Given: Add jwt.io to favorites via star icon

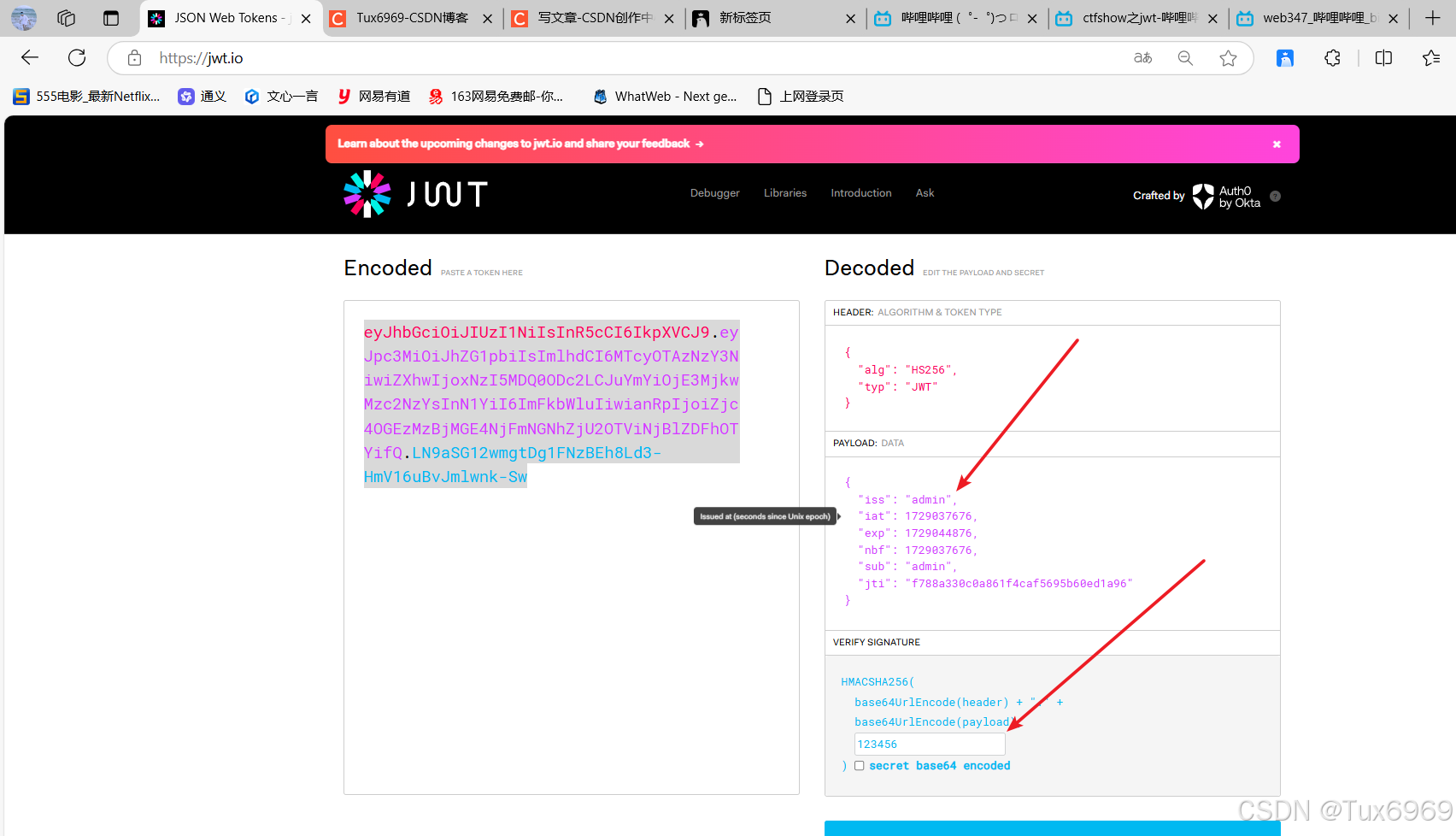Looking at the screenshot, I should (x=1229, y=58).
